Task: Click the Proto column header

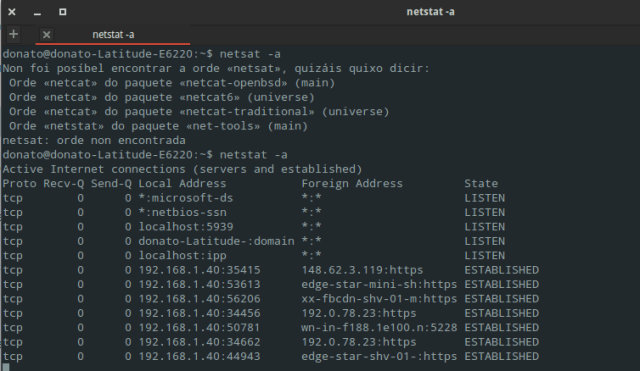Action: [x=19, y=184]
